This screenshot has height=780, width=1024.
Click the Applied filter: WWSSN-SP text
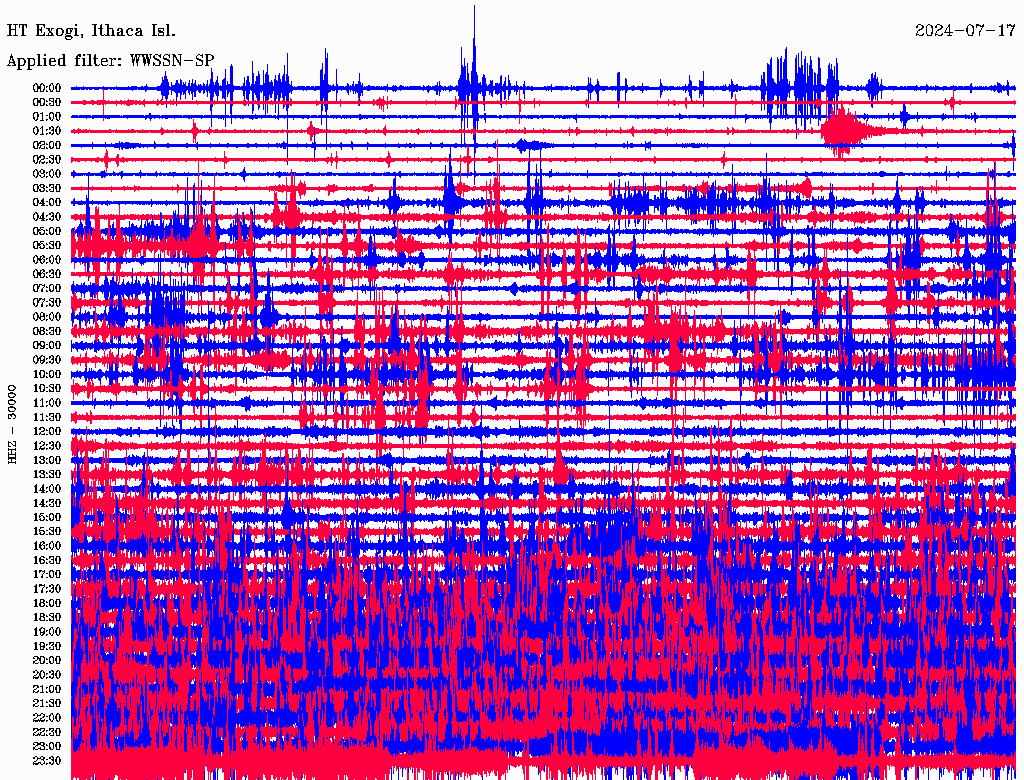[110, 60]
